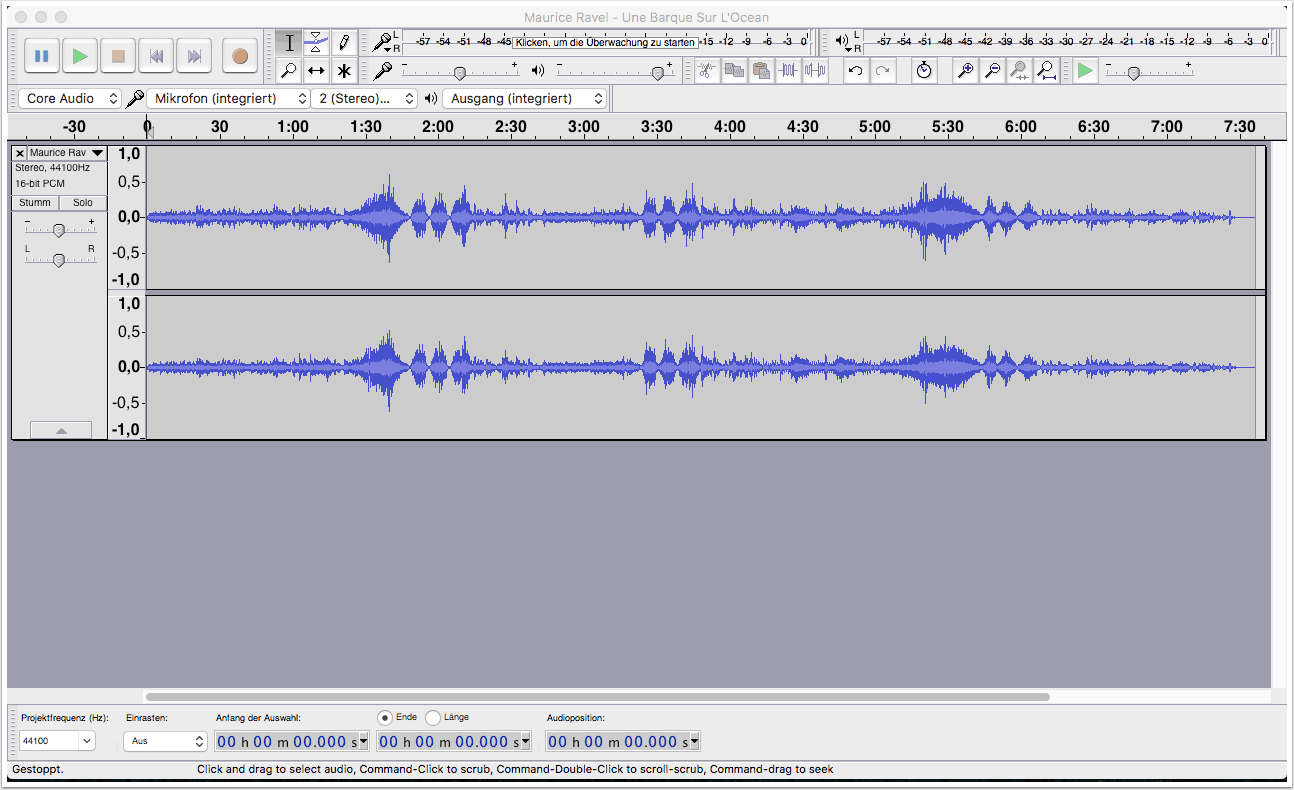
Task: Click the Undo arrow
Action: [855, 71]
